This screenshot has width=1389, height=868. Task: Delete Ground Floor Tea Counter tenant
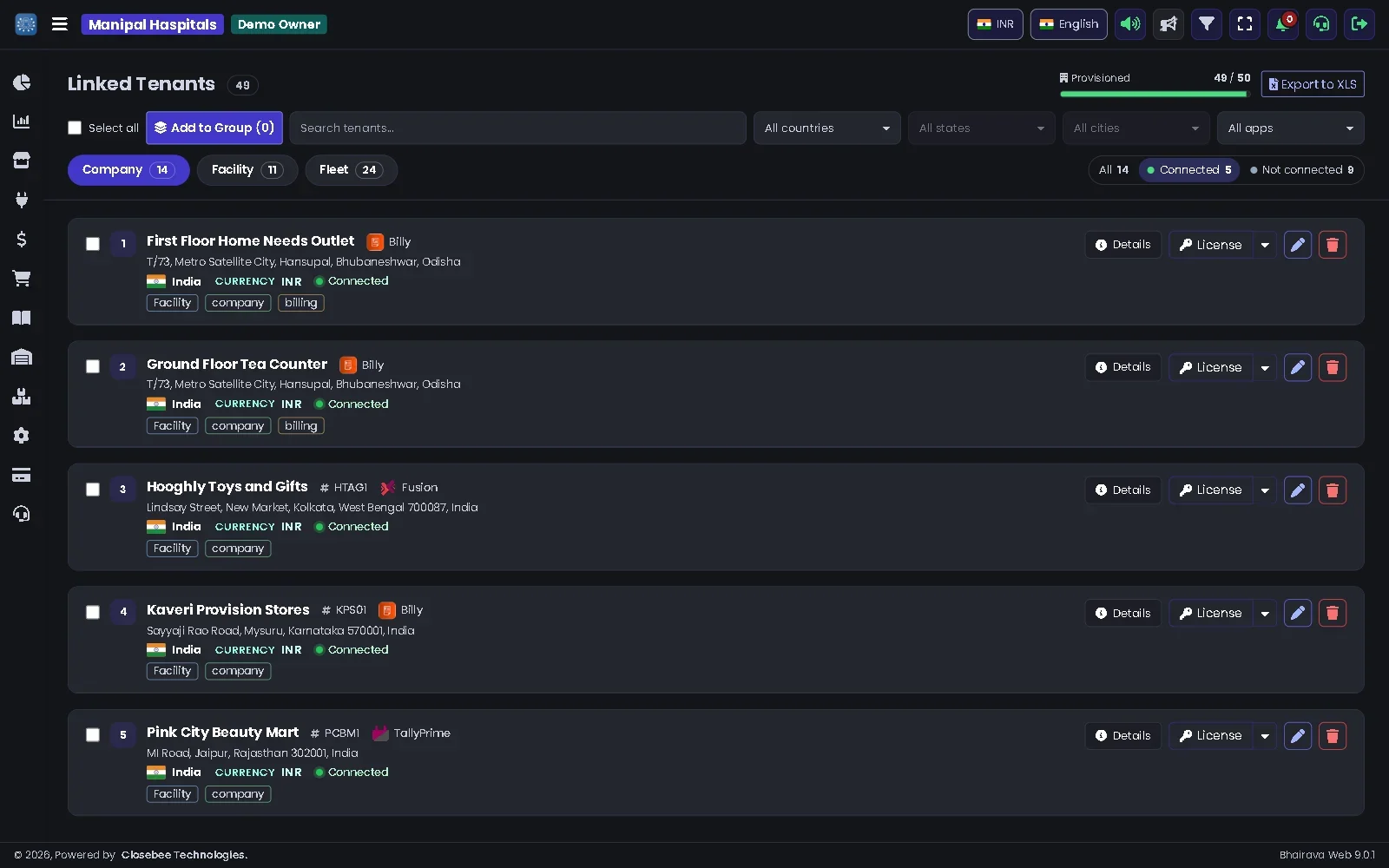click(1333, 367)
